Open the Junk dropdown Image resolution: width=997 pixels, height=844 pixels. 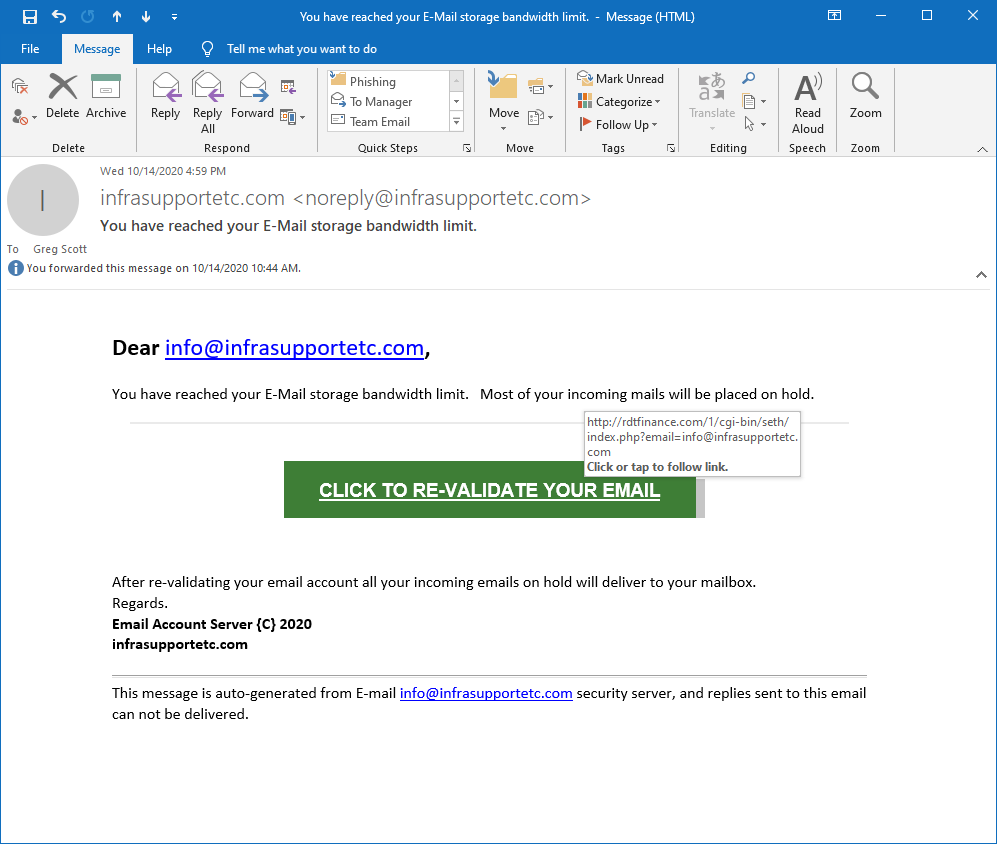[x=24, y=117]
